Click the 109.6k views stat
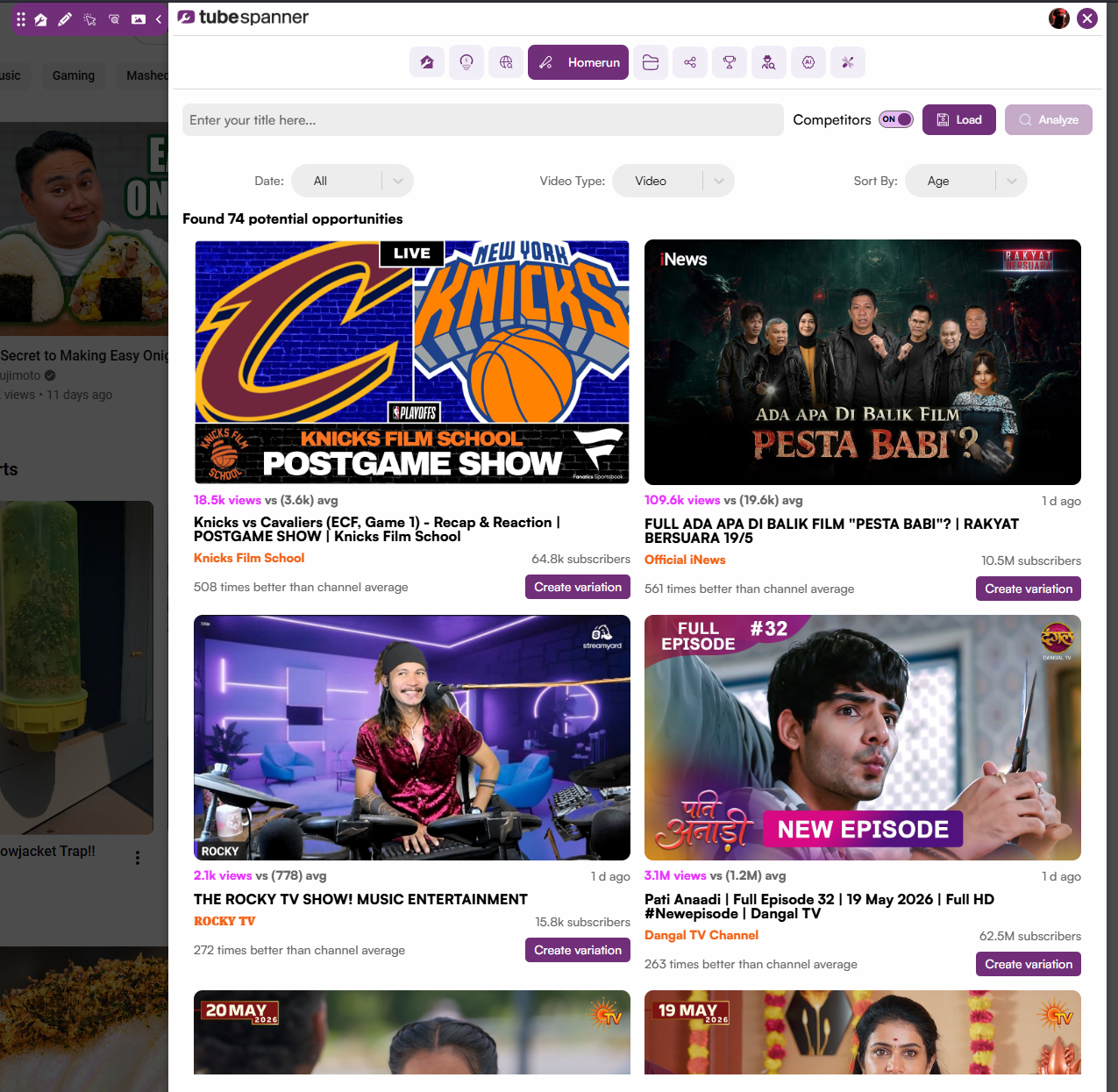 point(682,500)
